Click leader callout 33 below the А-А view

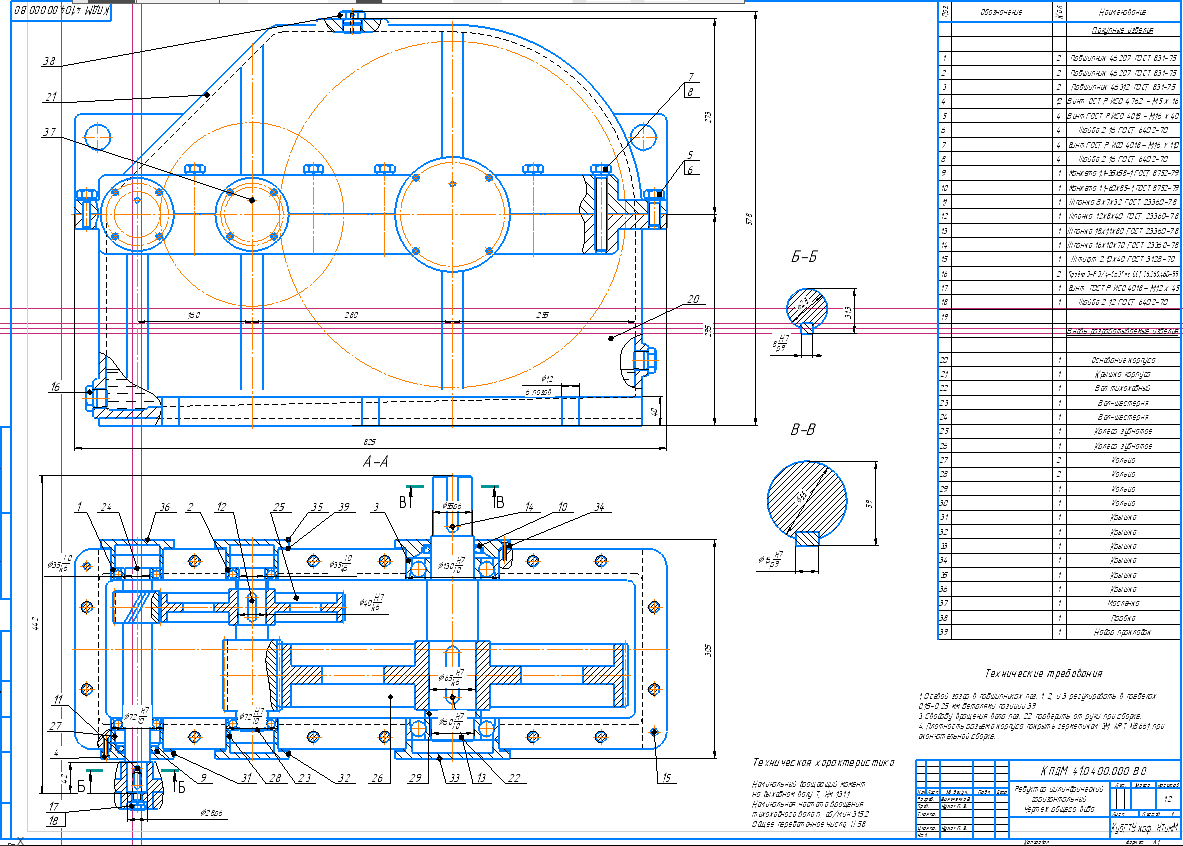tap(454, 778)
